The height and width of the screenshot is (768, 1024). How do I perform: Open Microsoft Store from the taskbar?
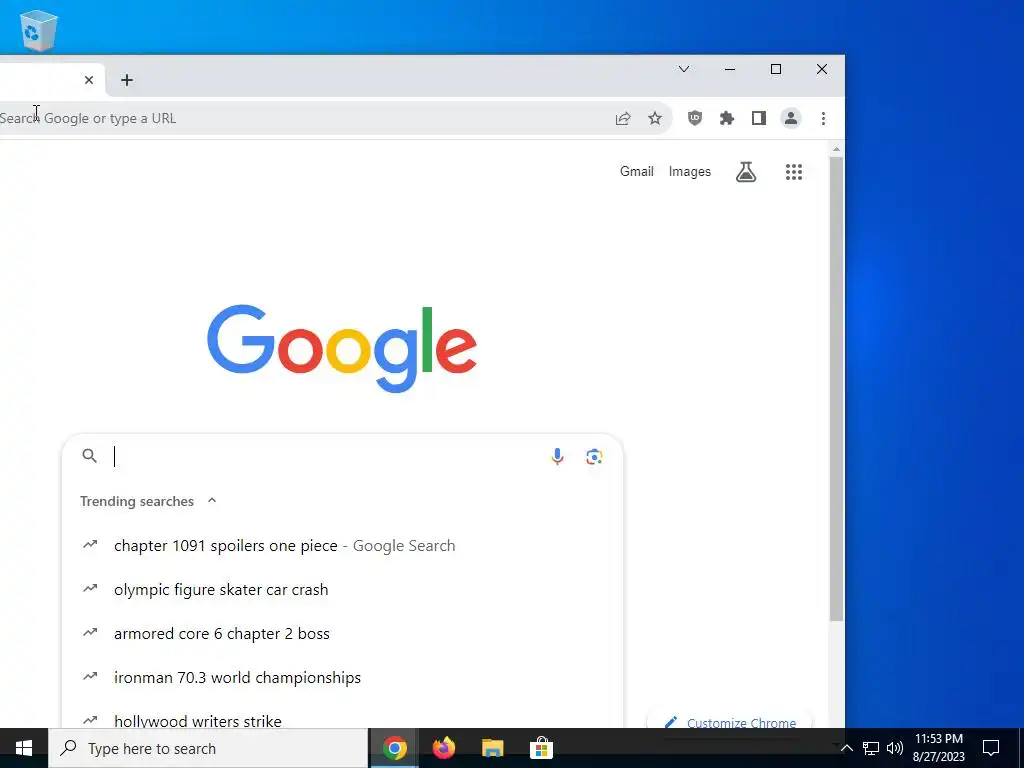tap(541, 748)
